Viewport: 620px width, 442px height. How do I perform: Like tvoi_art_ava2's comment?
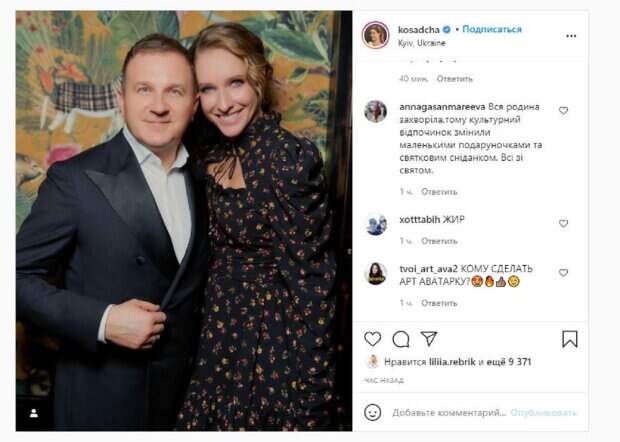point(563,272)
